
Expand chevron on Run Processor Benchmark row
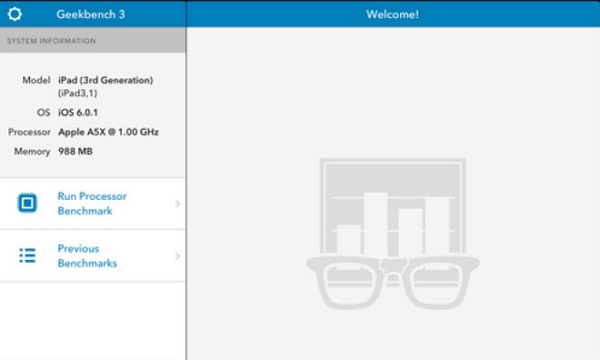(177, 204)
